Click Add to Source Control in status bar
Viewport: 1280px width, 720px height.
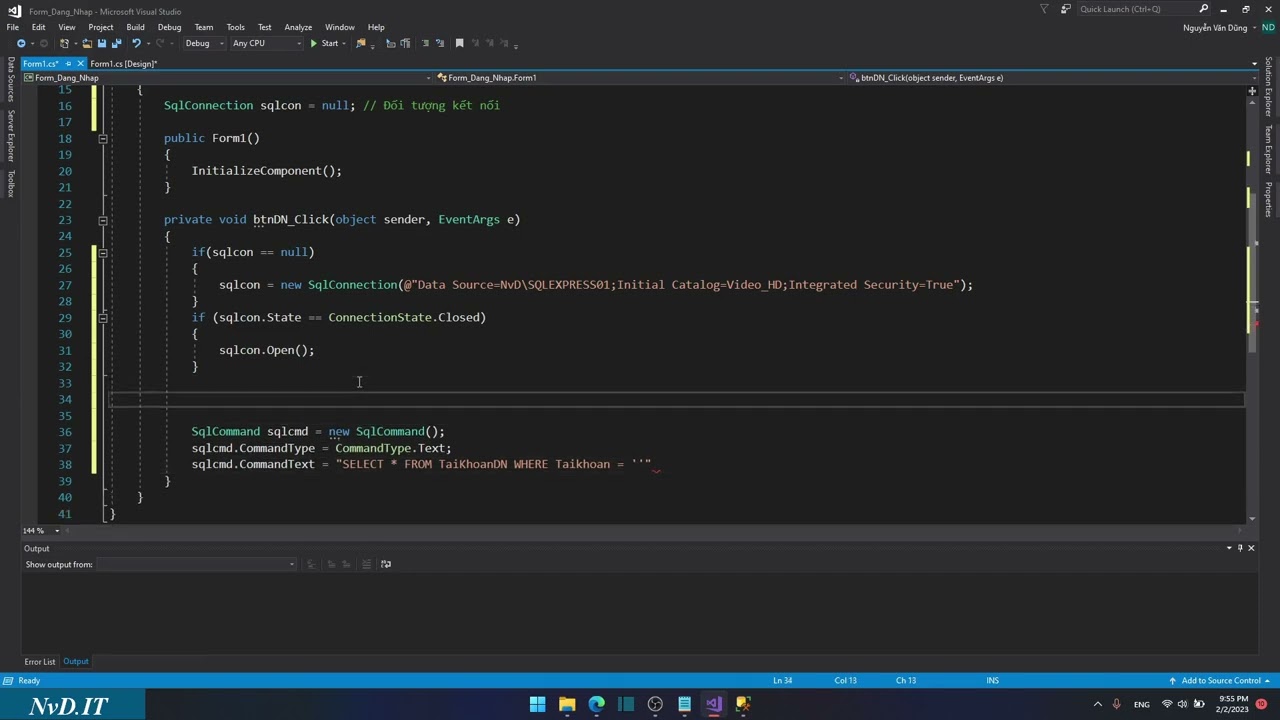pos(1221,681)
